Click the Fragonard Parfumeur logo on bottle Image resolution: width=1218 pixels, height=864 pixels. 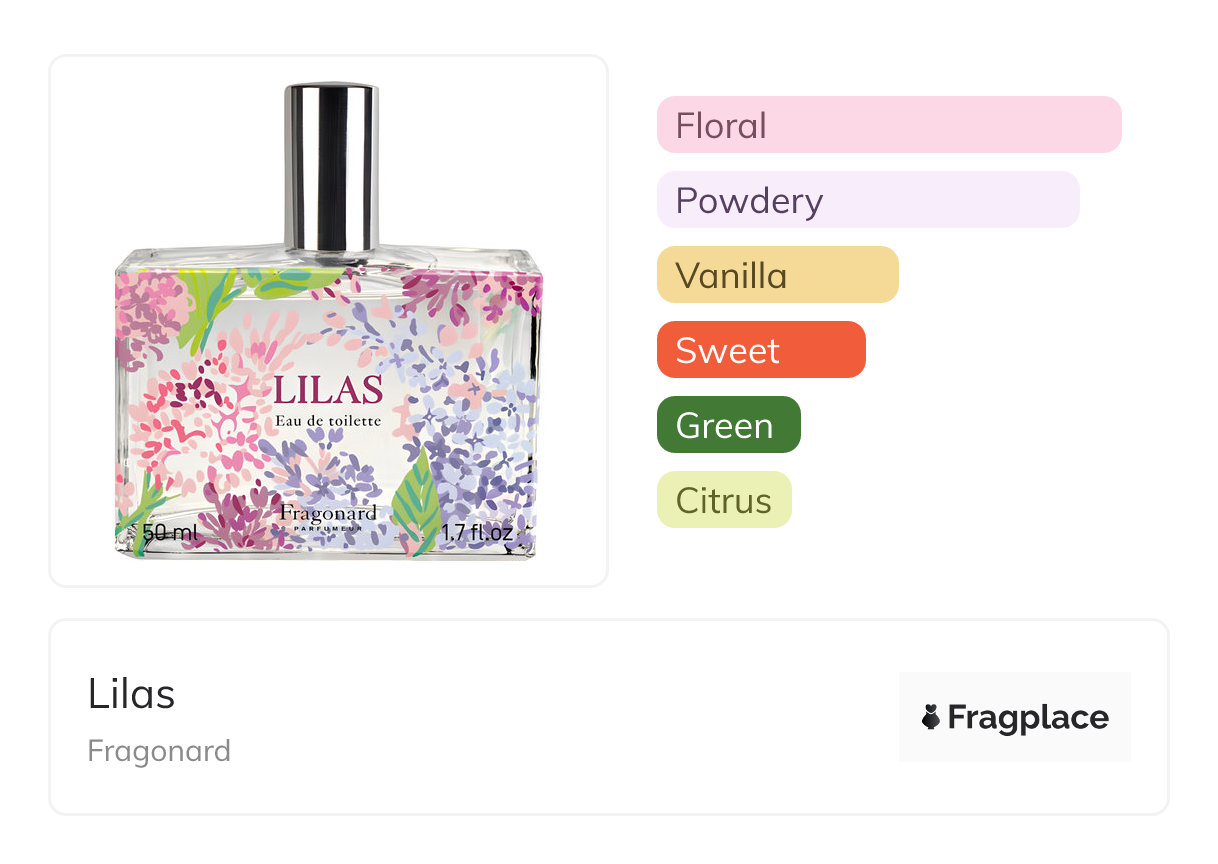(329, 516)
